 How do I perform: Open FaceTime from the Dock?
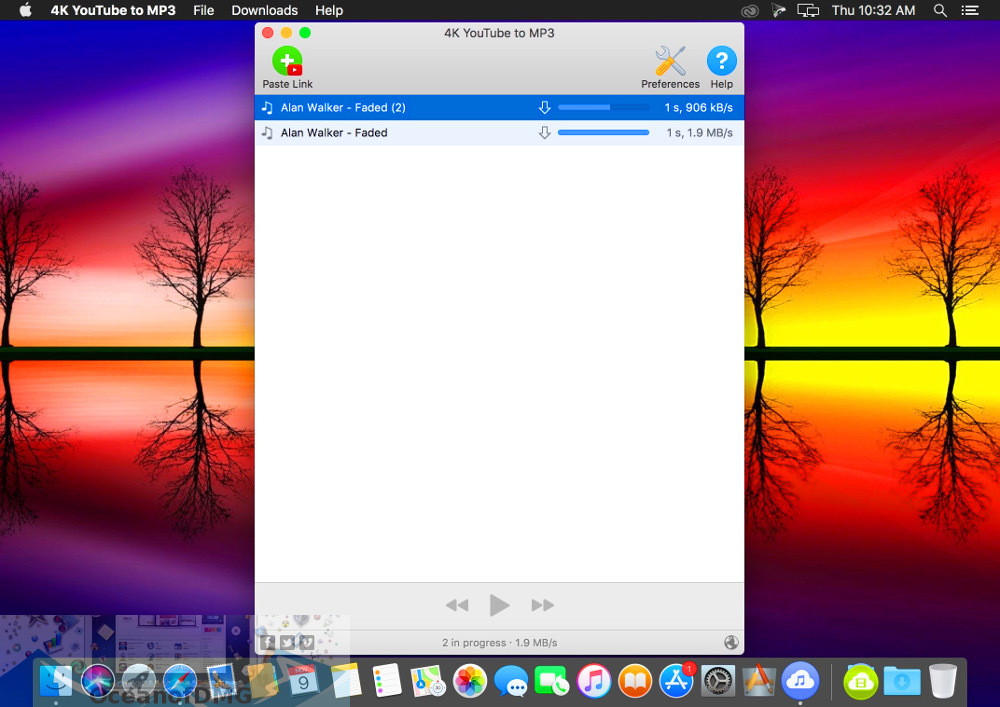tap(552, 681)
